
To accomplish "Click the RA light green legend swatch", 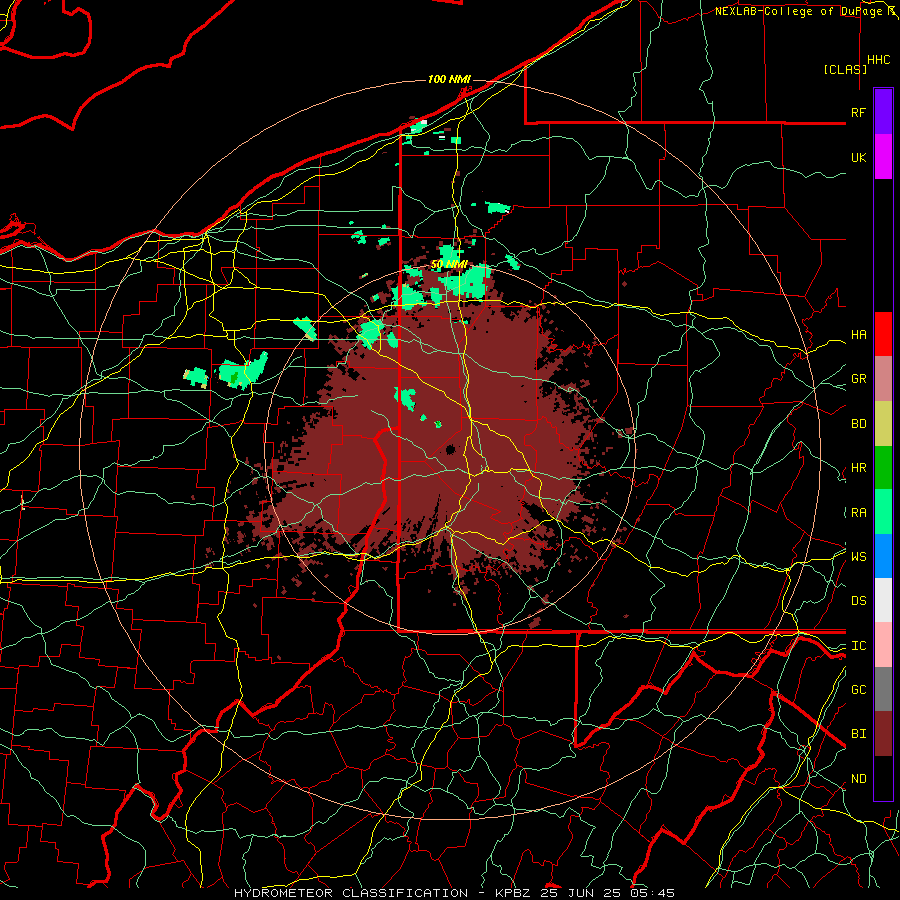I will coord(883,511).
